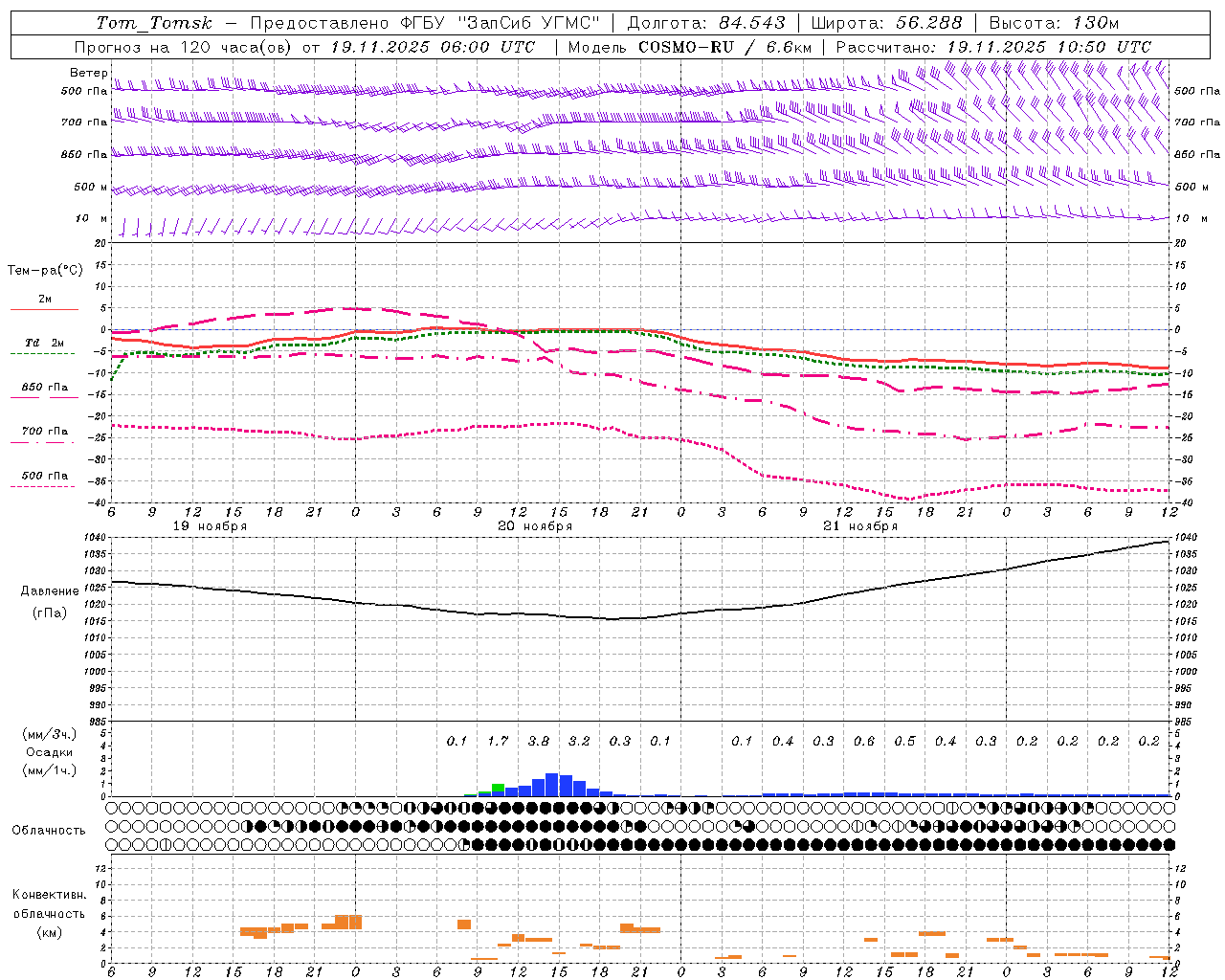
Task: Click the '(гПа)' pressure unit label
Action: tap(50, 613)
